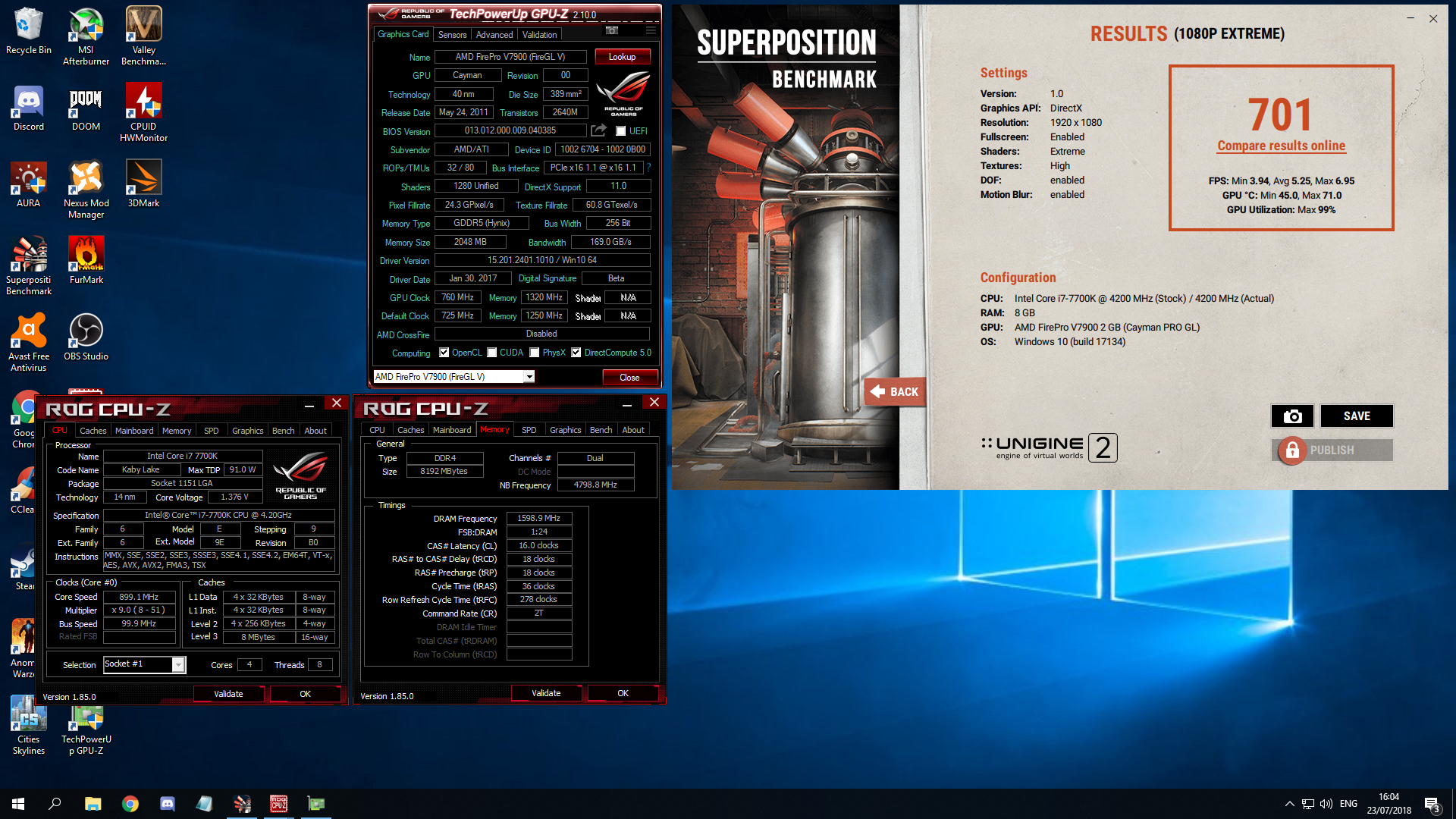
Task: Open Mainboard tab in left CPU-Z window
Action: click(134, 431)
